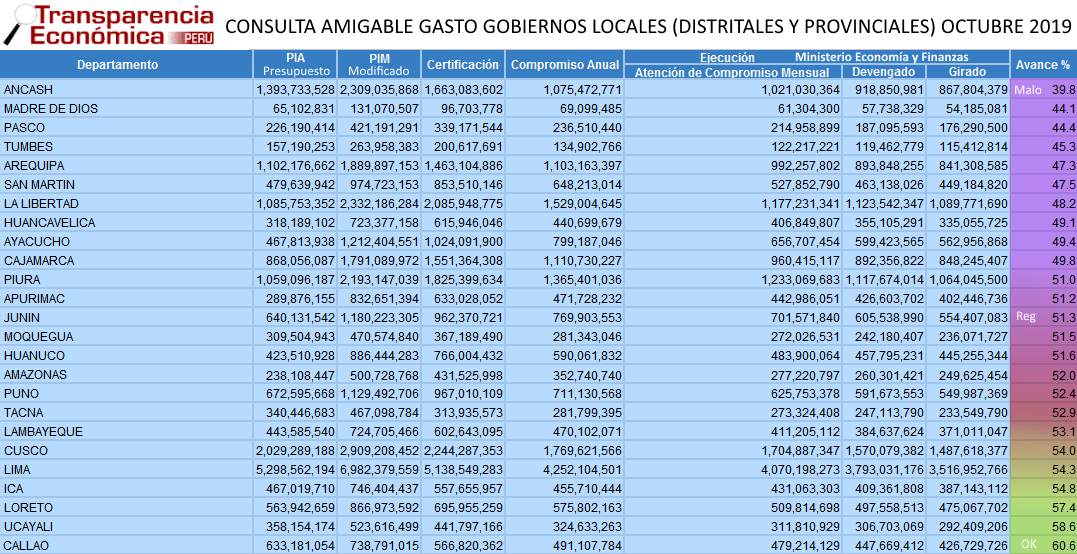Click La Libertad's Devengado 1,123,542,347
The image size is (1077, 554).
point(885,204)
